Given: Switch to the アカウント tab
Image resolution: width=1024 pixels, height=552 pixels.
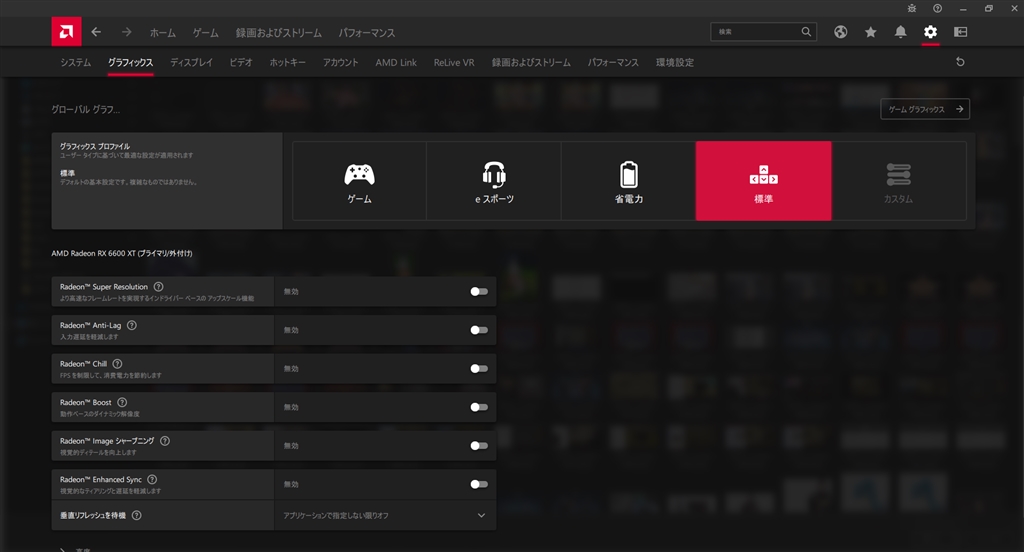Looking at the screenshot, I should click(x=340, y=62).
